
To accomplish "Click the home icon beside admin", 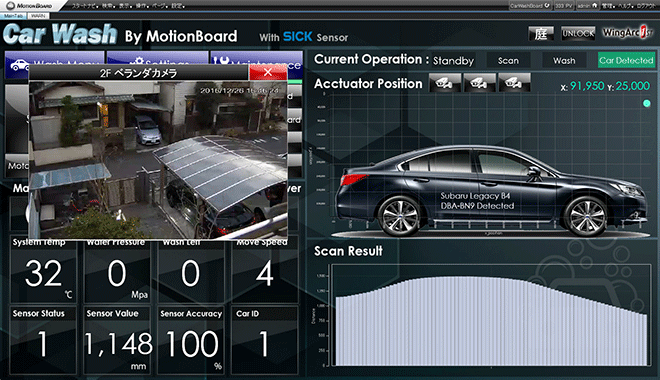I will point(595,5).
